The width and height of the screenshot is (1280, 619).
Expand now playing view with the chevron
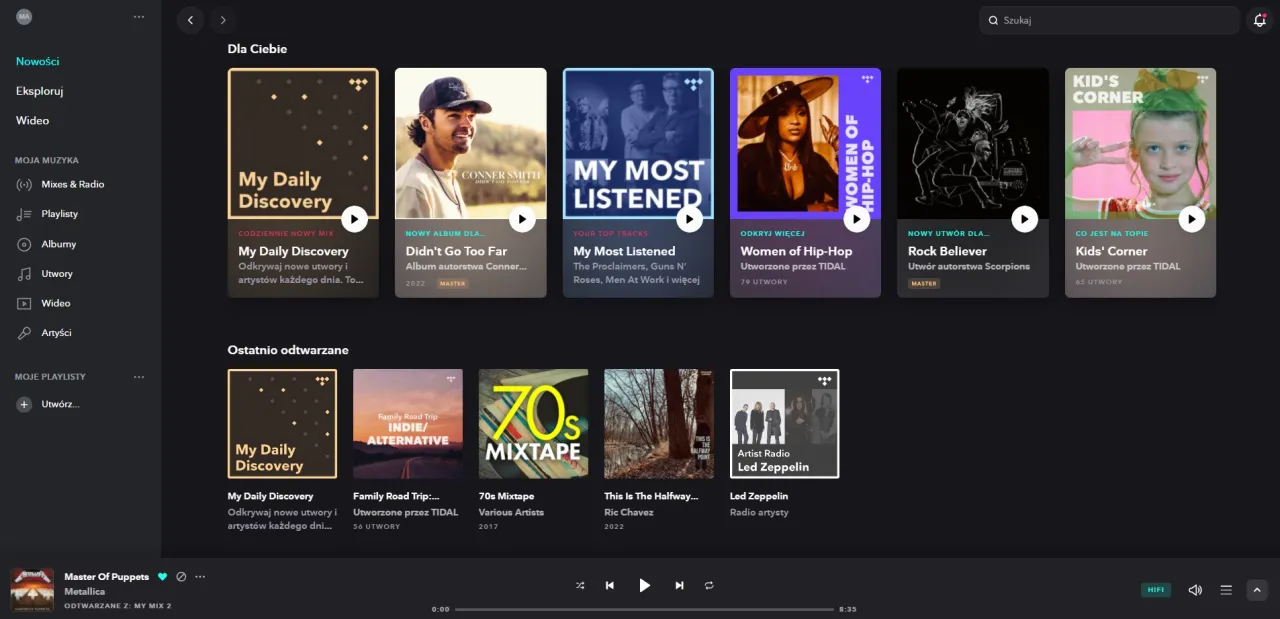pyautogui.click(x=1257, y=590)
